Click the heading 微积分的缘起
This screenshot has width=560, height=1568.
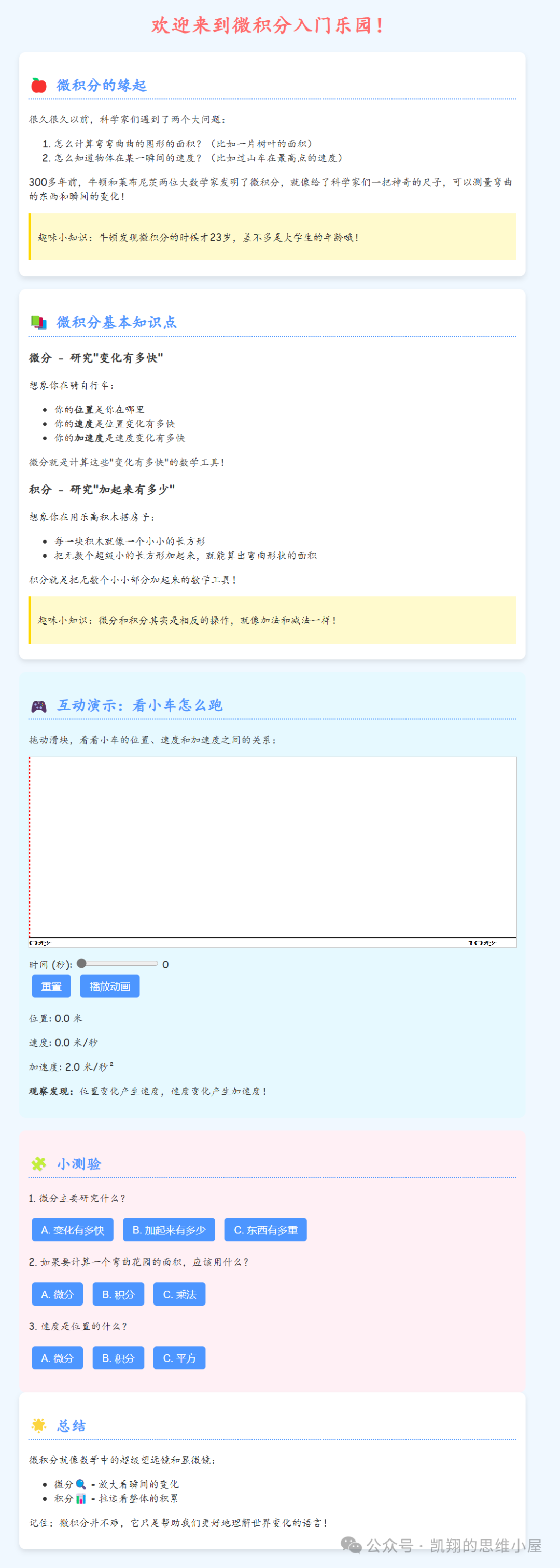pyautogui.click(x=102, y=85)
